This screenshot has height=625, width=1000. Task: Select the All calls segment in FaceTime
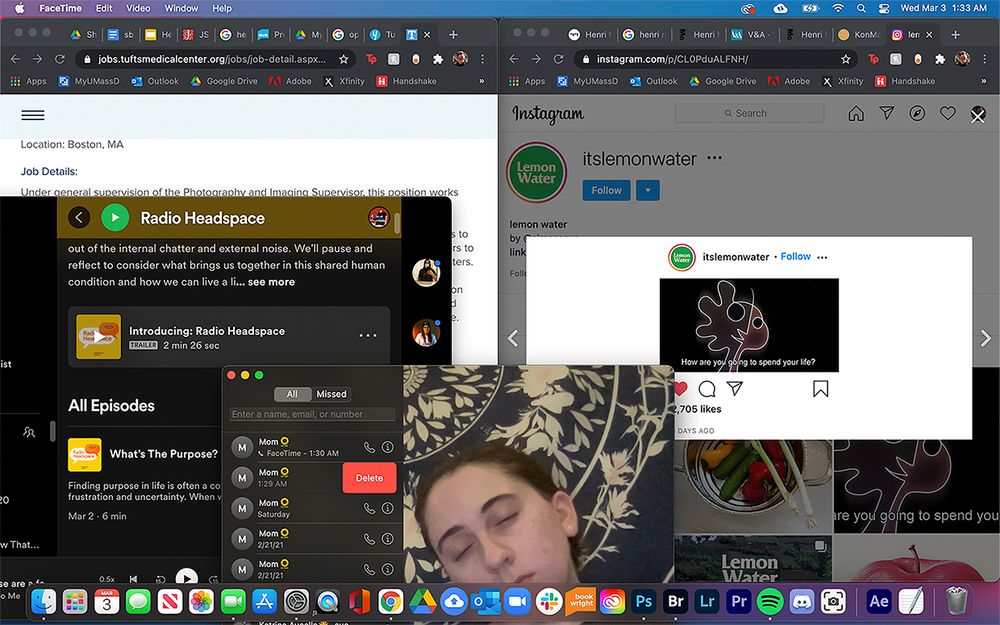coord(292,394)
